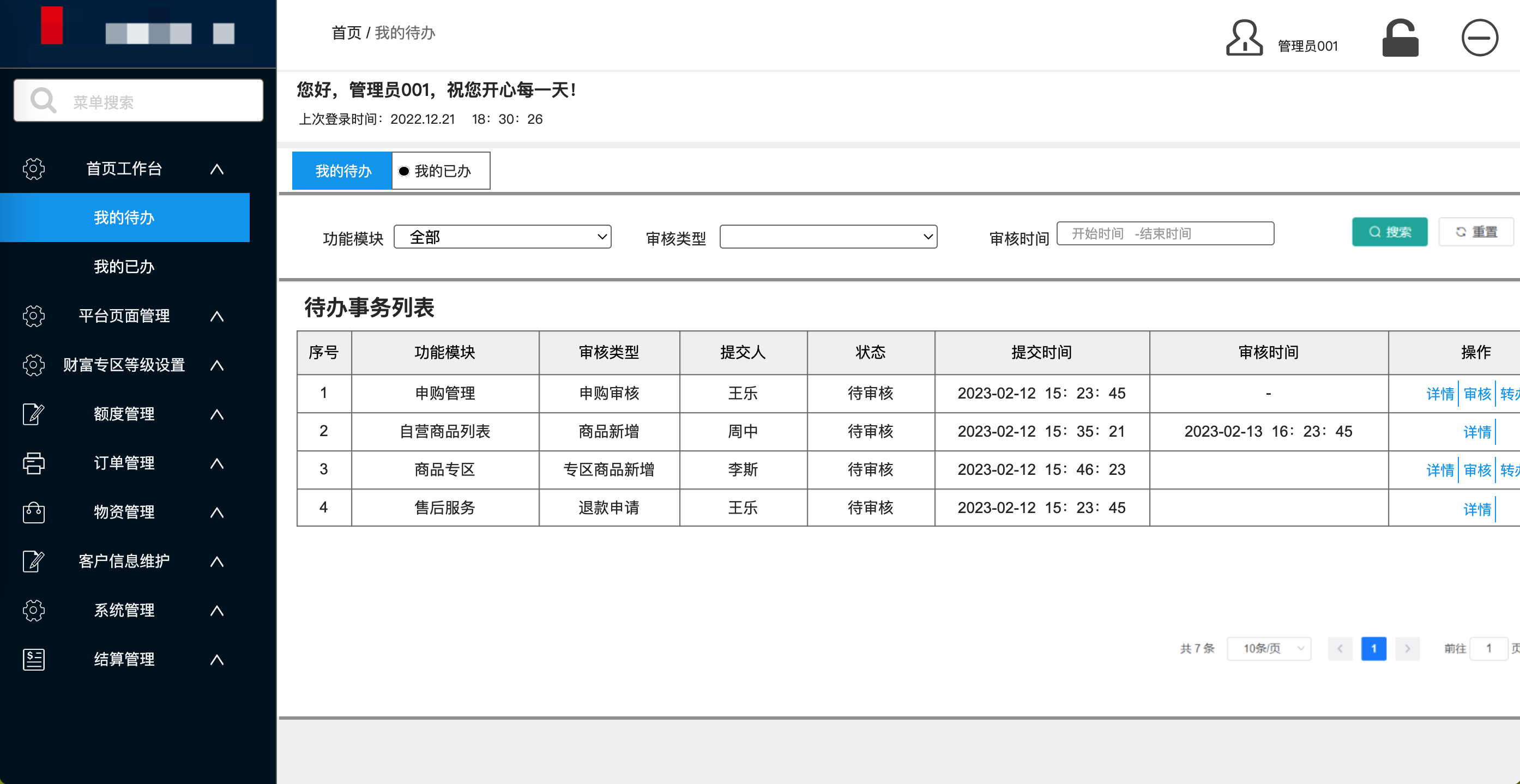Screen dimensions: 1520x784
Task: Click the red logo in sidebar header
Action: tap(52, 25)
